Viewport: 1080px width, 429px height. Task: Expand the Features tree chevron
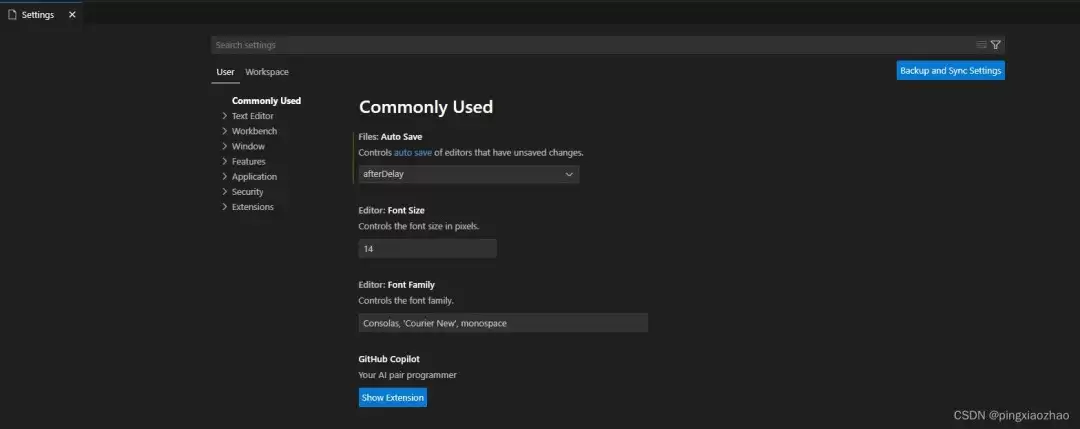(x=224, y=161)
